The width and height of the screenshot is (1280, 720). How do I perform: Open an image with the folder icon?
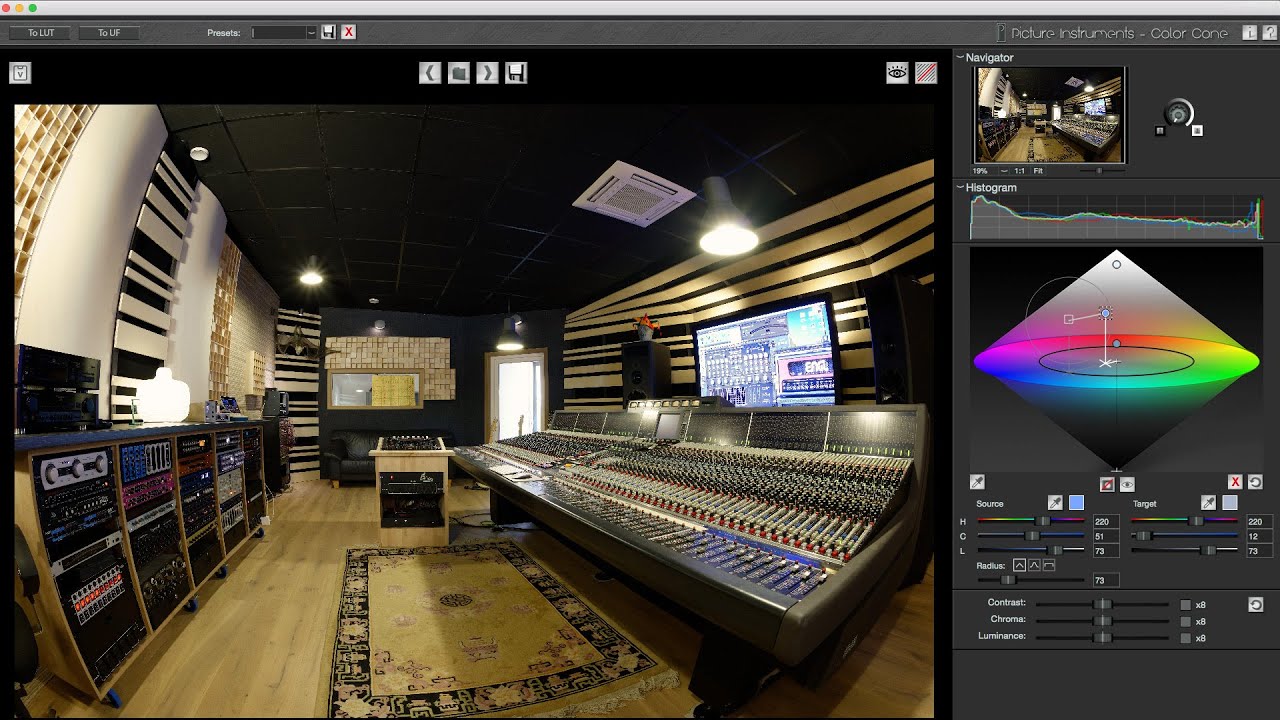[459, 73]
